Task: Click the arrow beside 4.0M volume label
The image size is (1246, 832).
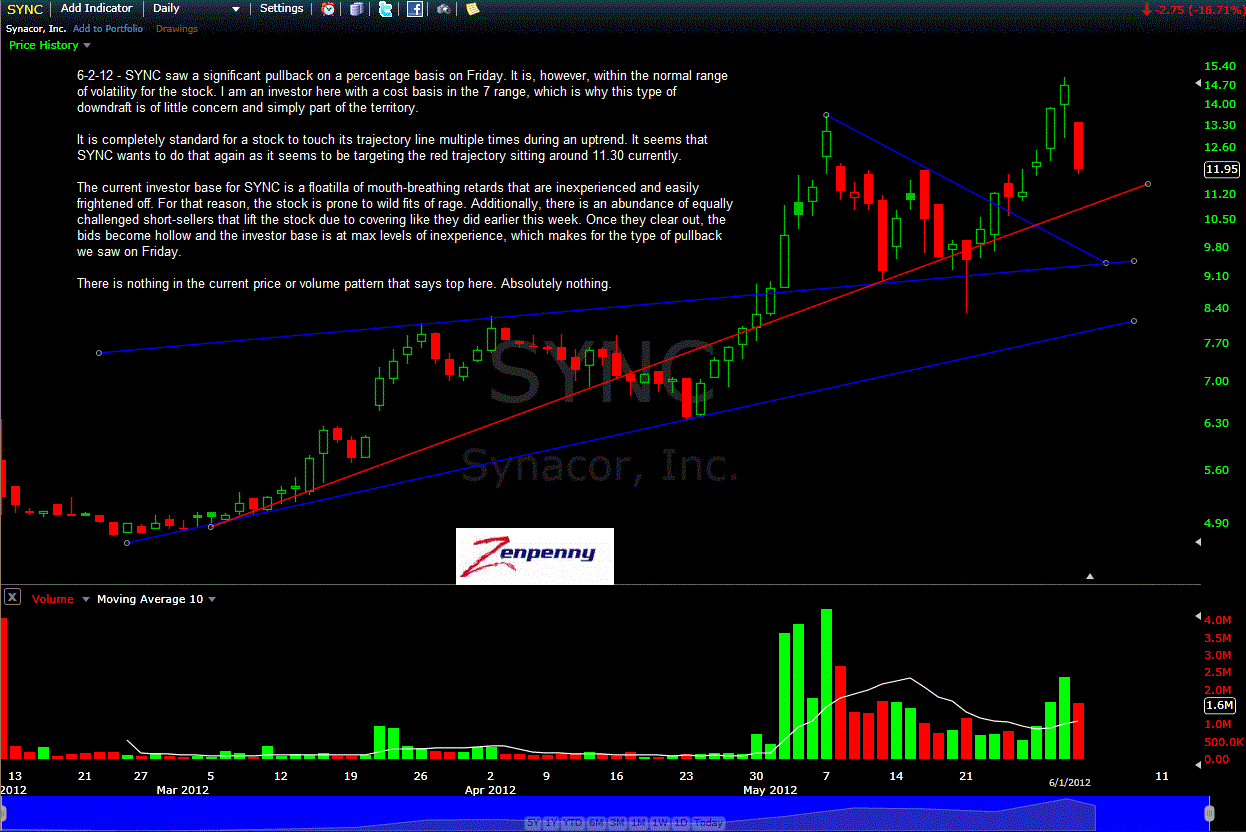Action: click(1199, 616)
